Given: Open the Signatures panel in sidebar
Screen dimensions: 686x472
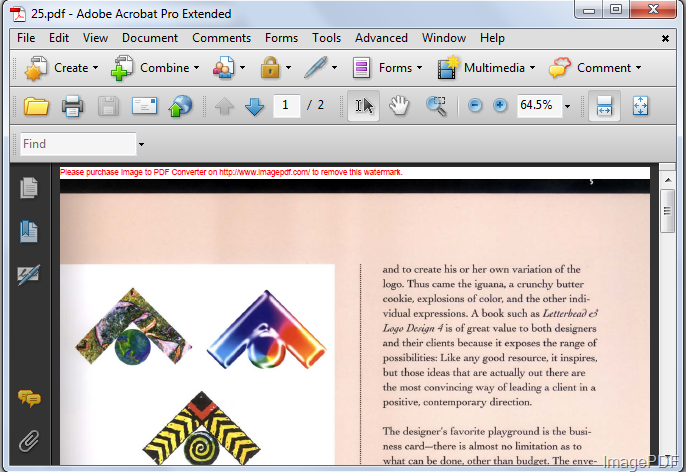Looking at the screenshot, I should [x=29, y=275].
